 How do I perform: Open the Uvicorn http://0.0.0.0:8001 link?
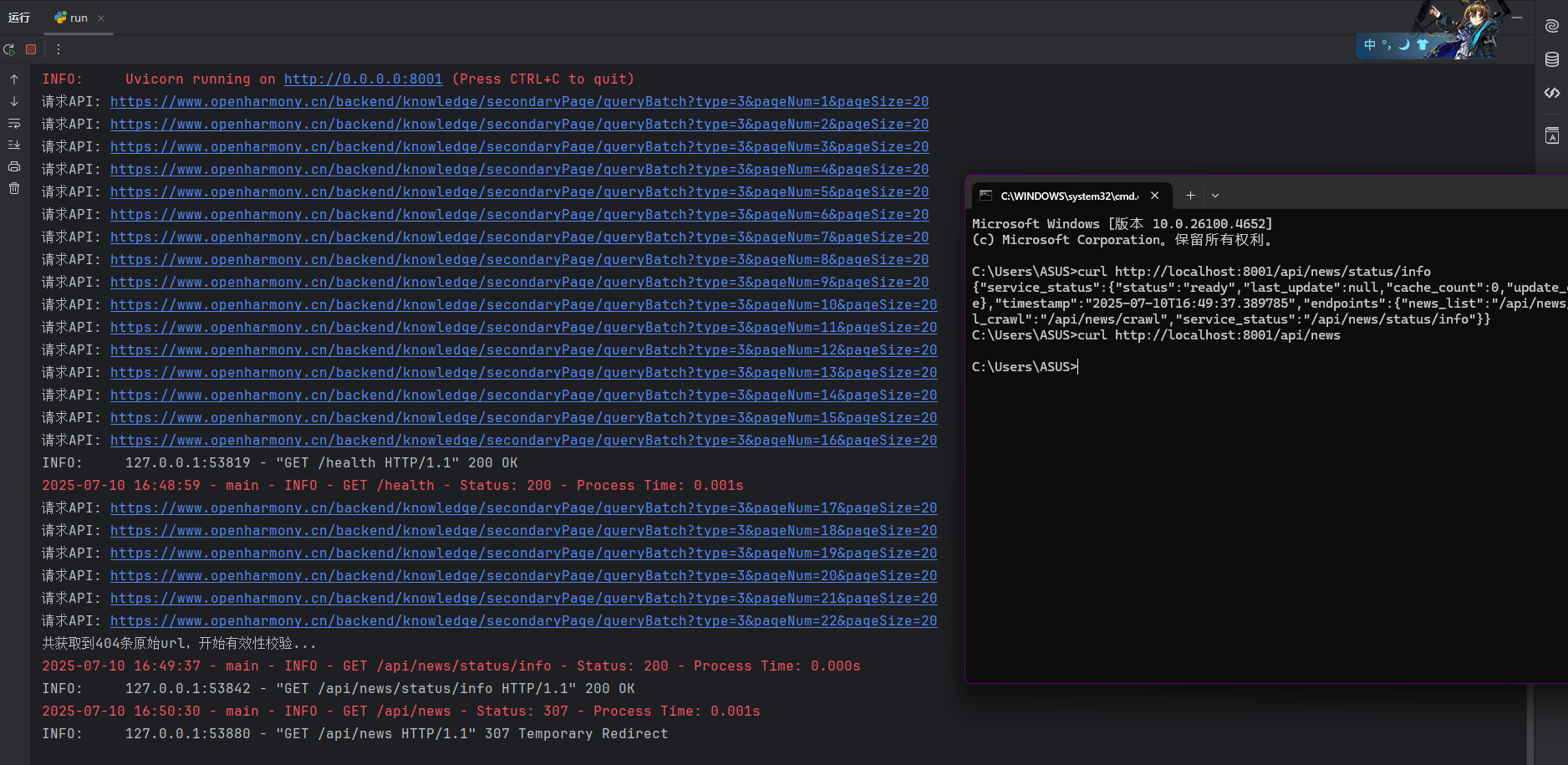pos(363,79)
